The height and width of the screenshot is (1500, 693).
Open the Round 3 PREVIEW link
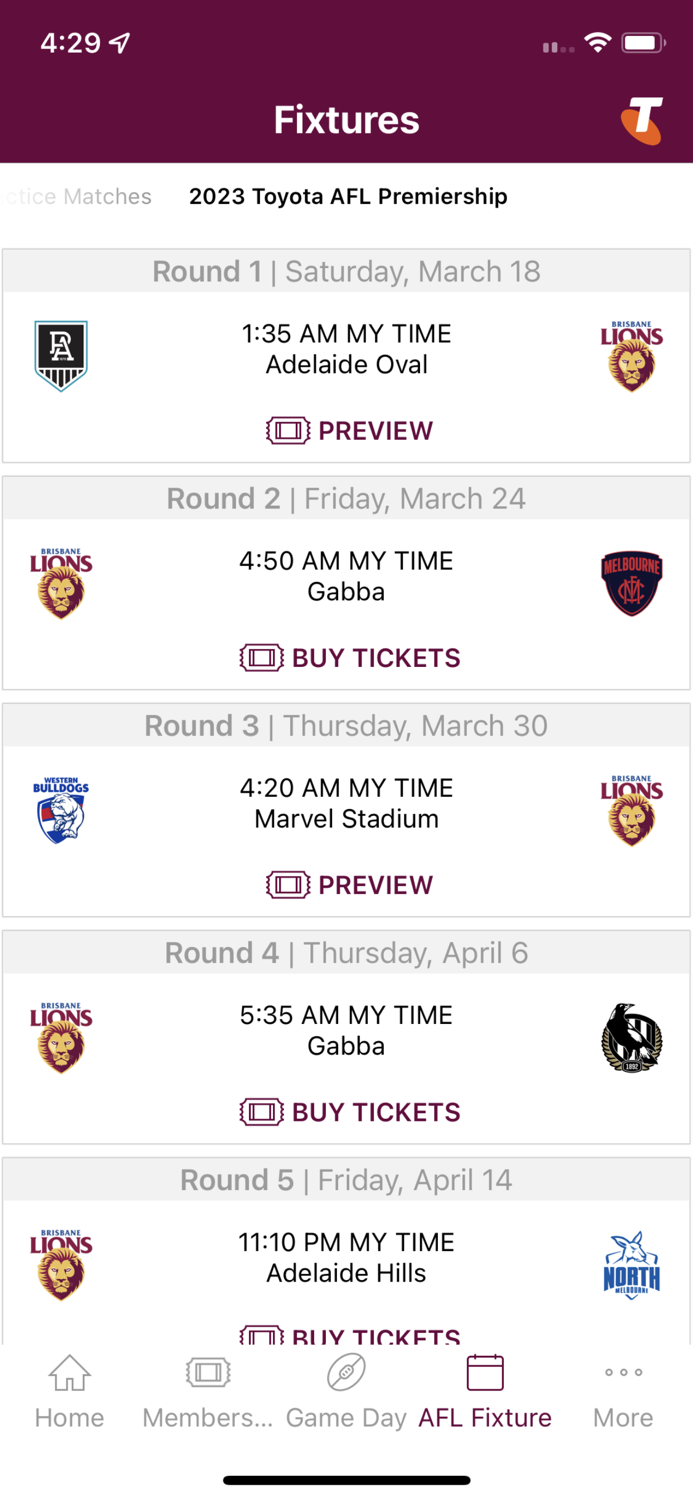point(348,884)
